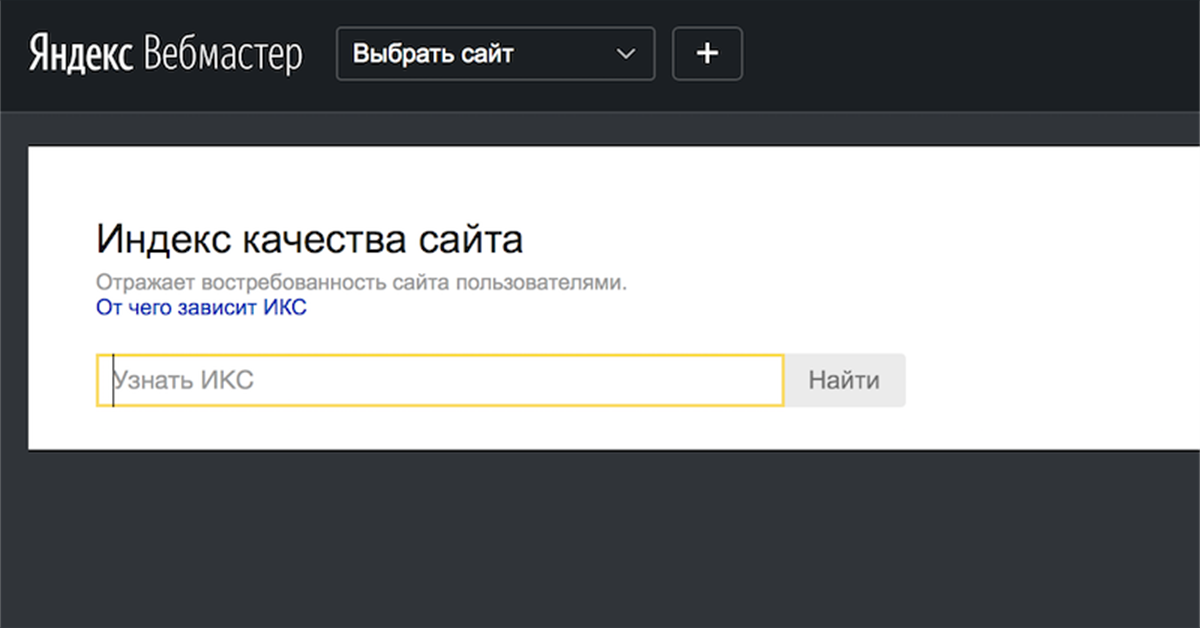Start the ИКС search with Найти
The height and width of the screenshot is (628, 1200).
844,381
